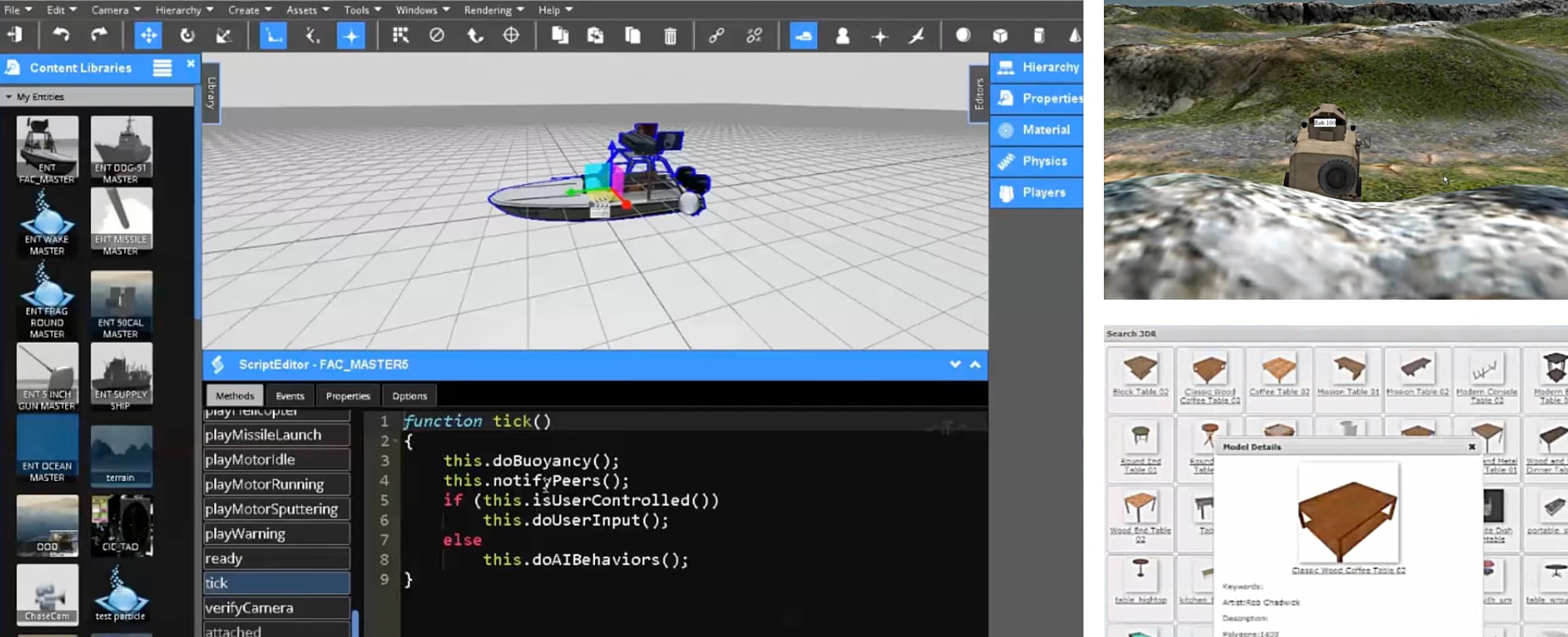Collapse ScriptEditor with down chevron
Screen dimensions: 1568x637
pyautogui.click(x=955, y=365)
